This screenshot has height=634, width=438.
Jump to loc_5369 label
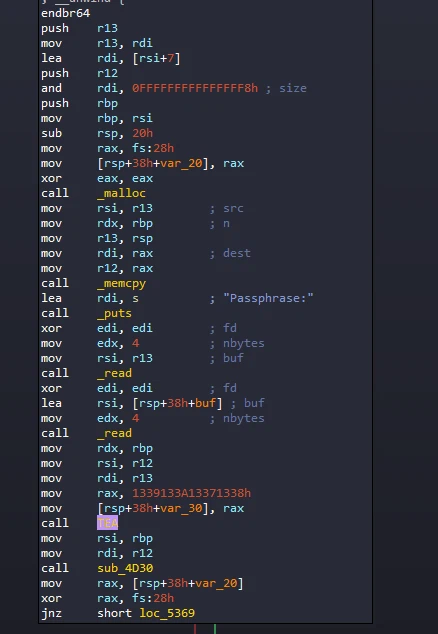pyautogui.click(x=167, y=613)
